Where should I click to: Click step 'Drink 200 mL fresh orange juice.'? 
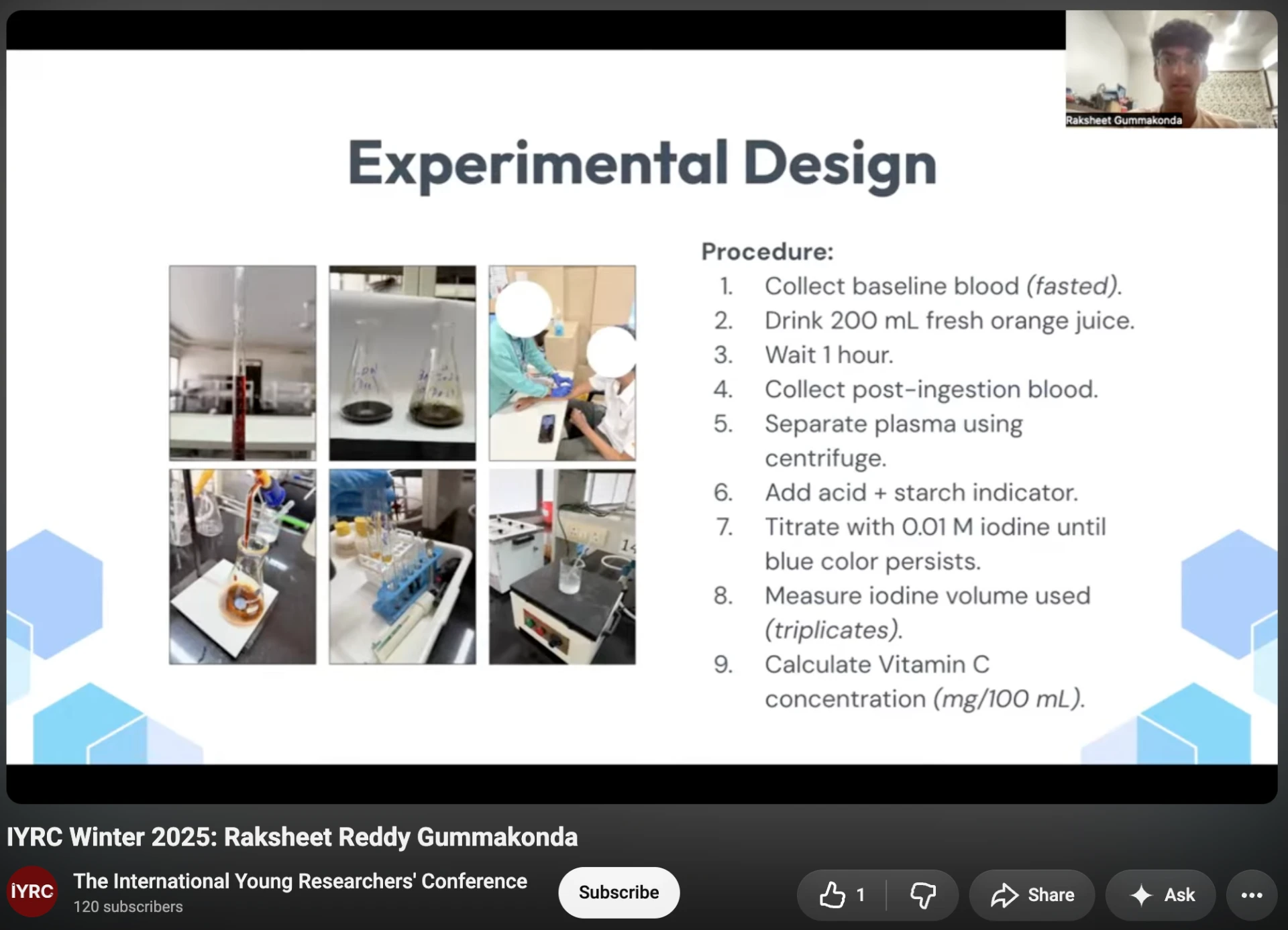click(949, 321)
